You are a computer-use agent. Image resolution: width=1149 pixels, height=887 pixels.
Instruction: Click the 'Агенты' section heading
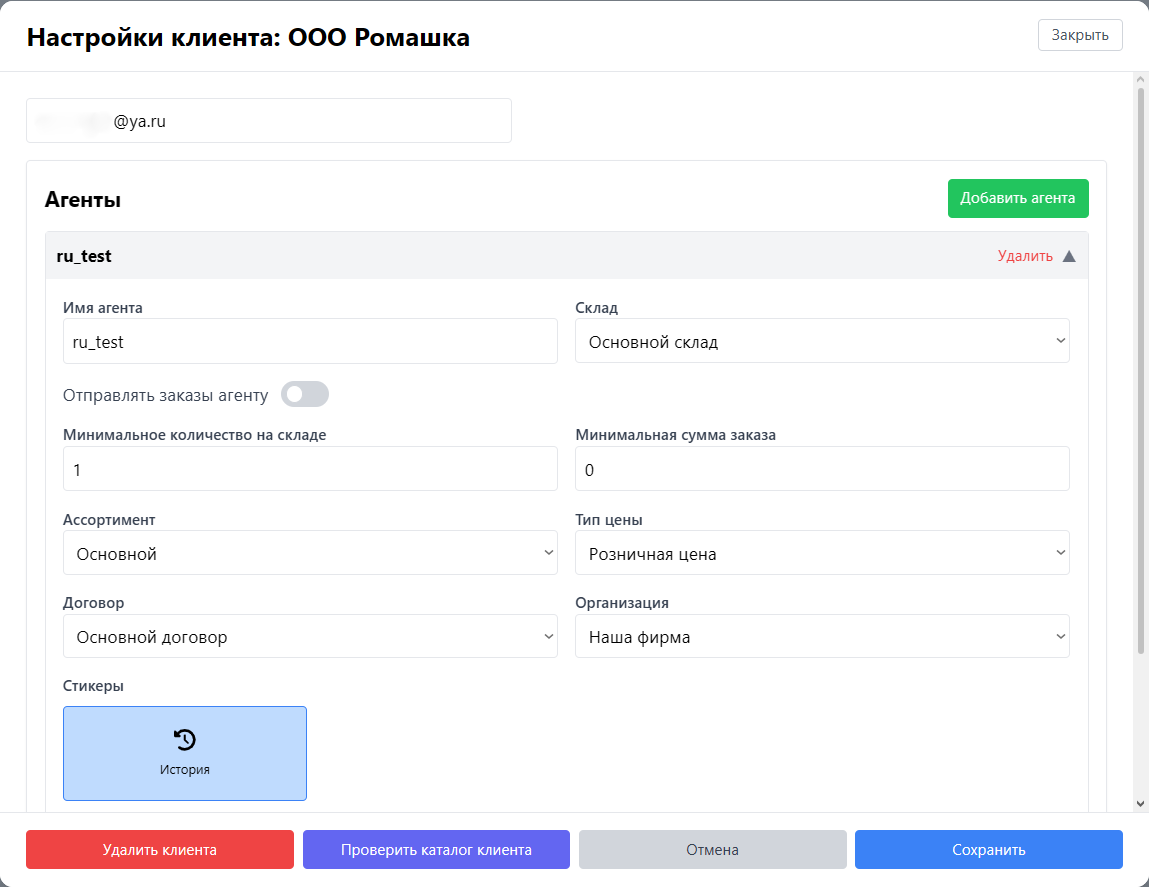[83, 199]
